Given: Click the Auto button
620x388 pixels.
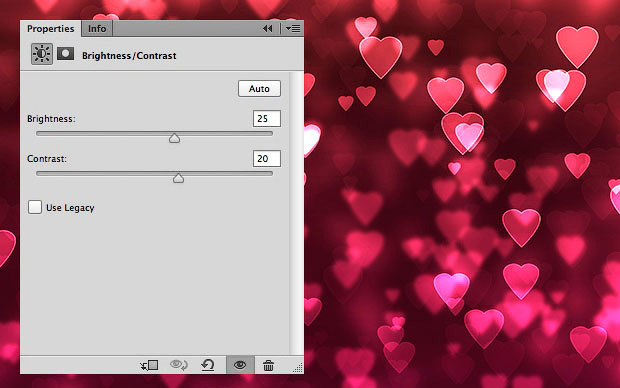Looking at the screenshot, I should coord(259,89).
